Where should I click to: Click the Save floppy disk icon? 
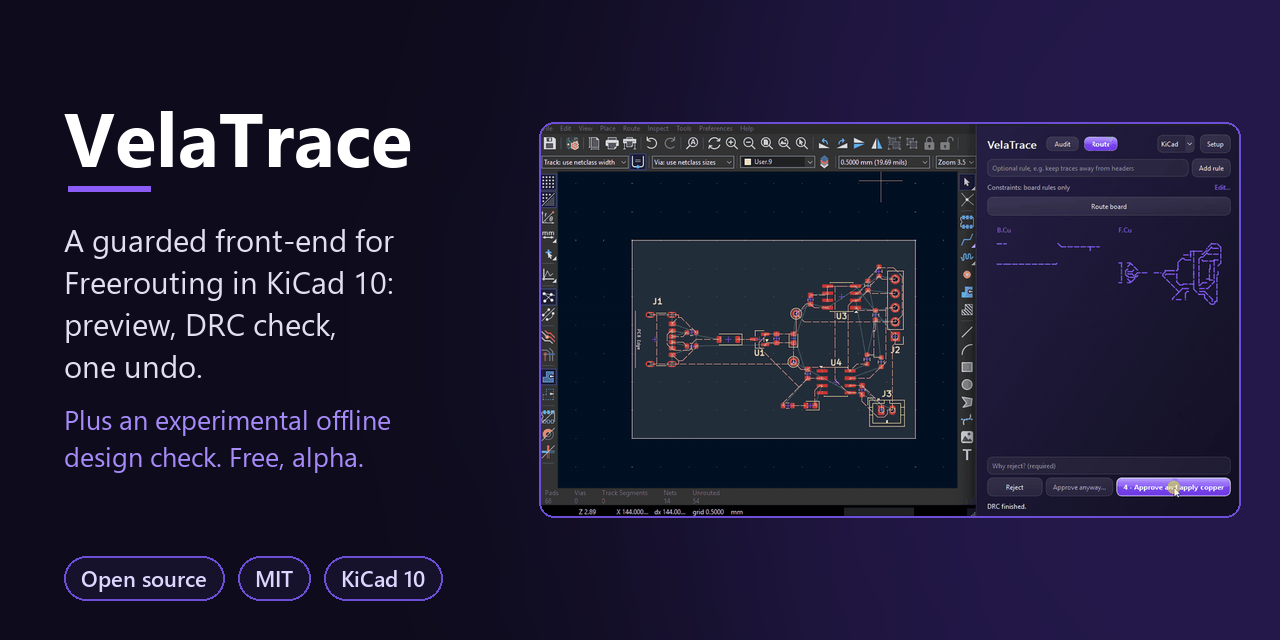pyautogui.click(x=549, y=143)
